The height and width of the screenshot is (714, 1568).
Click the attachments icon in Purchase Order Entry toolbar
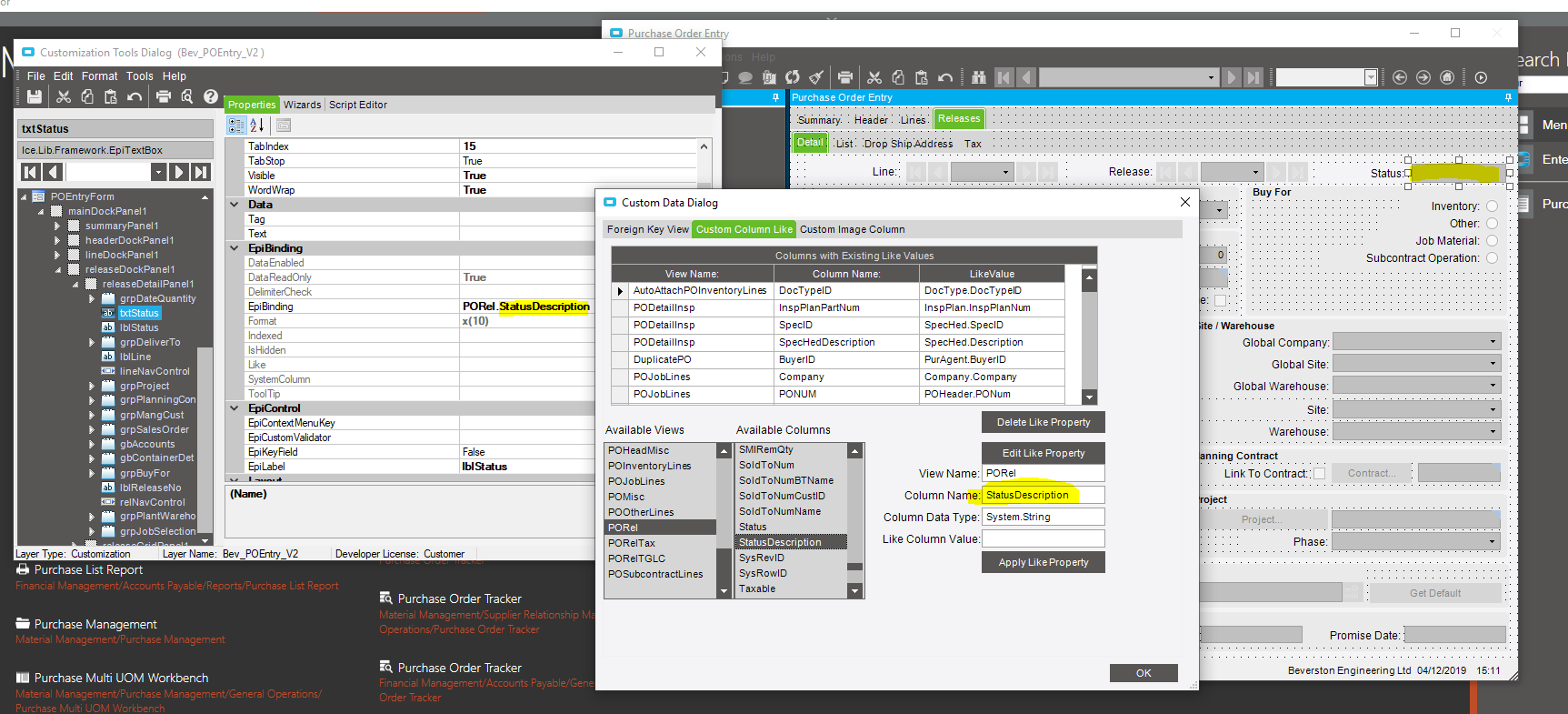pyautogui.click(x=769, y=77)
